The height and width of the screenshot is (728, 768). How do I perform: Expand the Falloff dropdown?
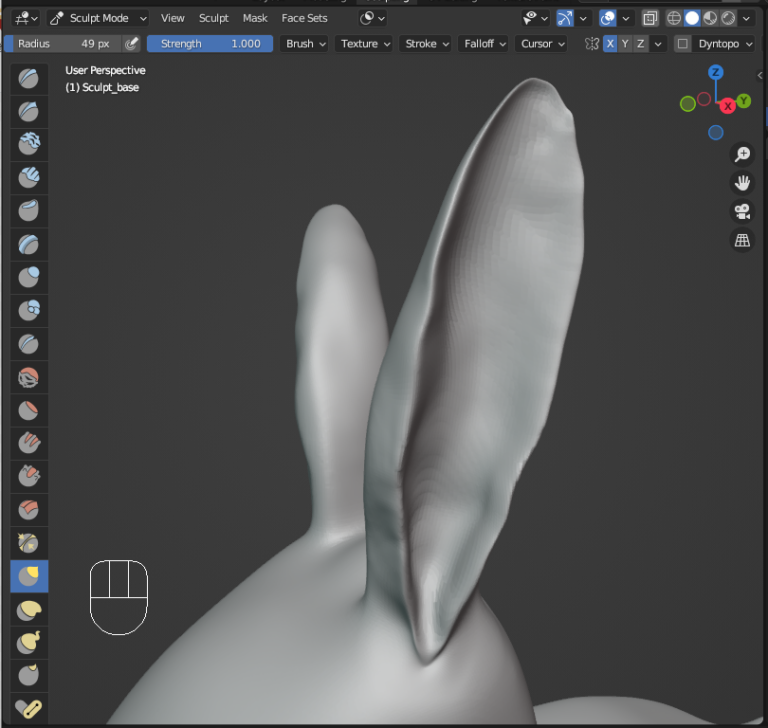click(x=484, y=44)
